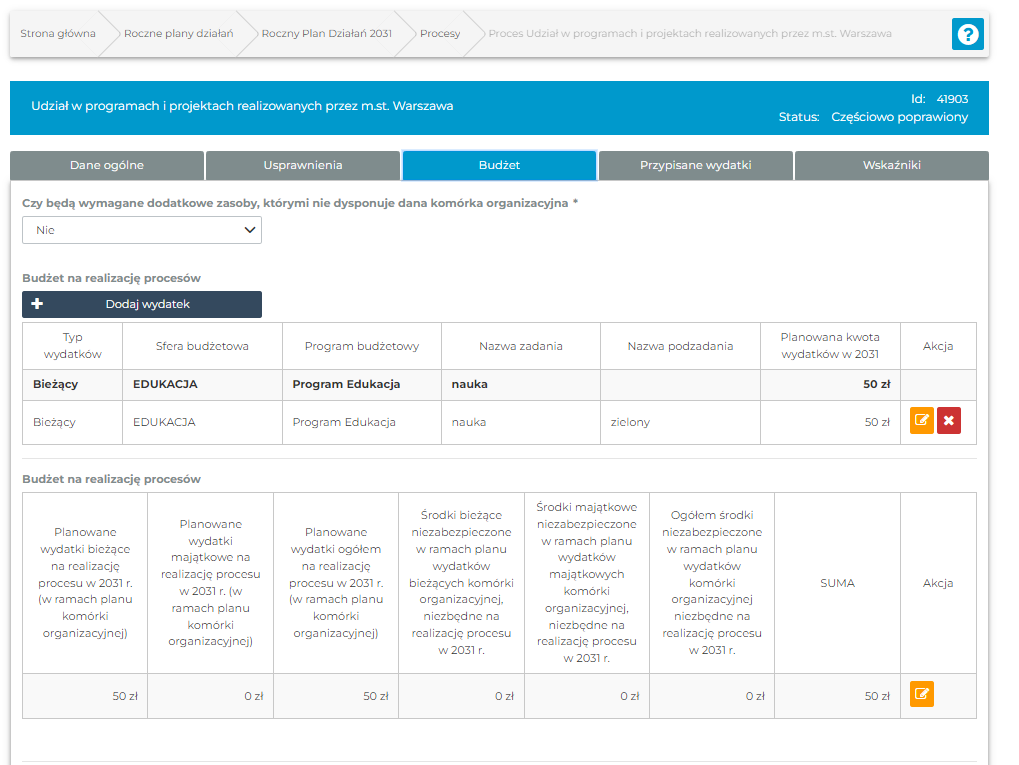Click the Dodaj wydatek button

[147, 304]
